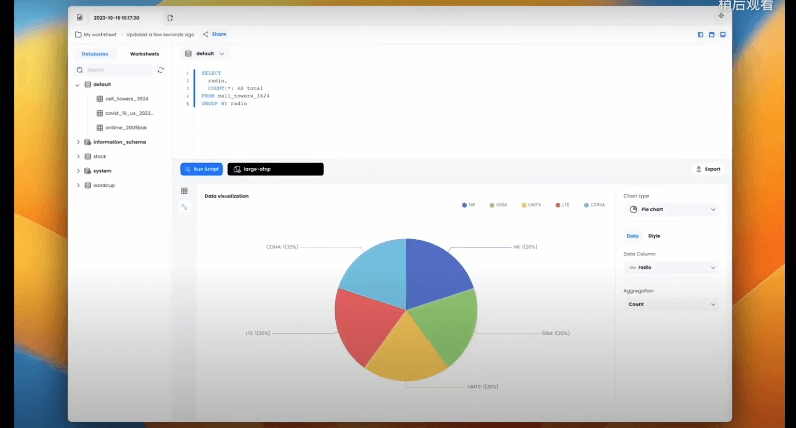Image resolution: width=796 pixels, height=428 pixels.
Task: Open the table results view icon
Action: (184, 190)
